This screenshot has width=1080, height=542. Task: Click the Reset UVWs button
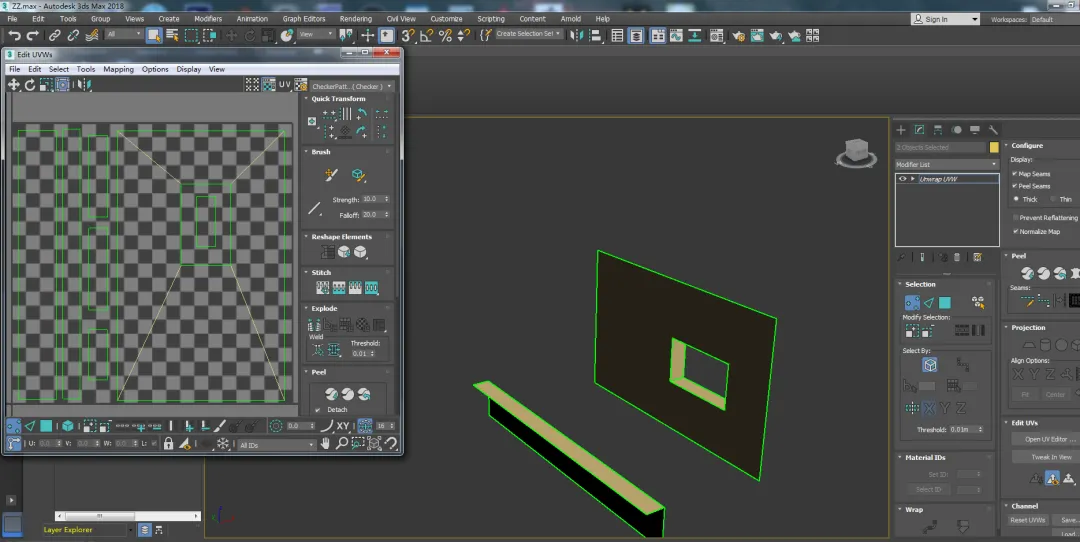(x=1027, y=520)
